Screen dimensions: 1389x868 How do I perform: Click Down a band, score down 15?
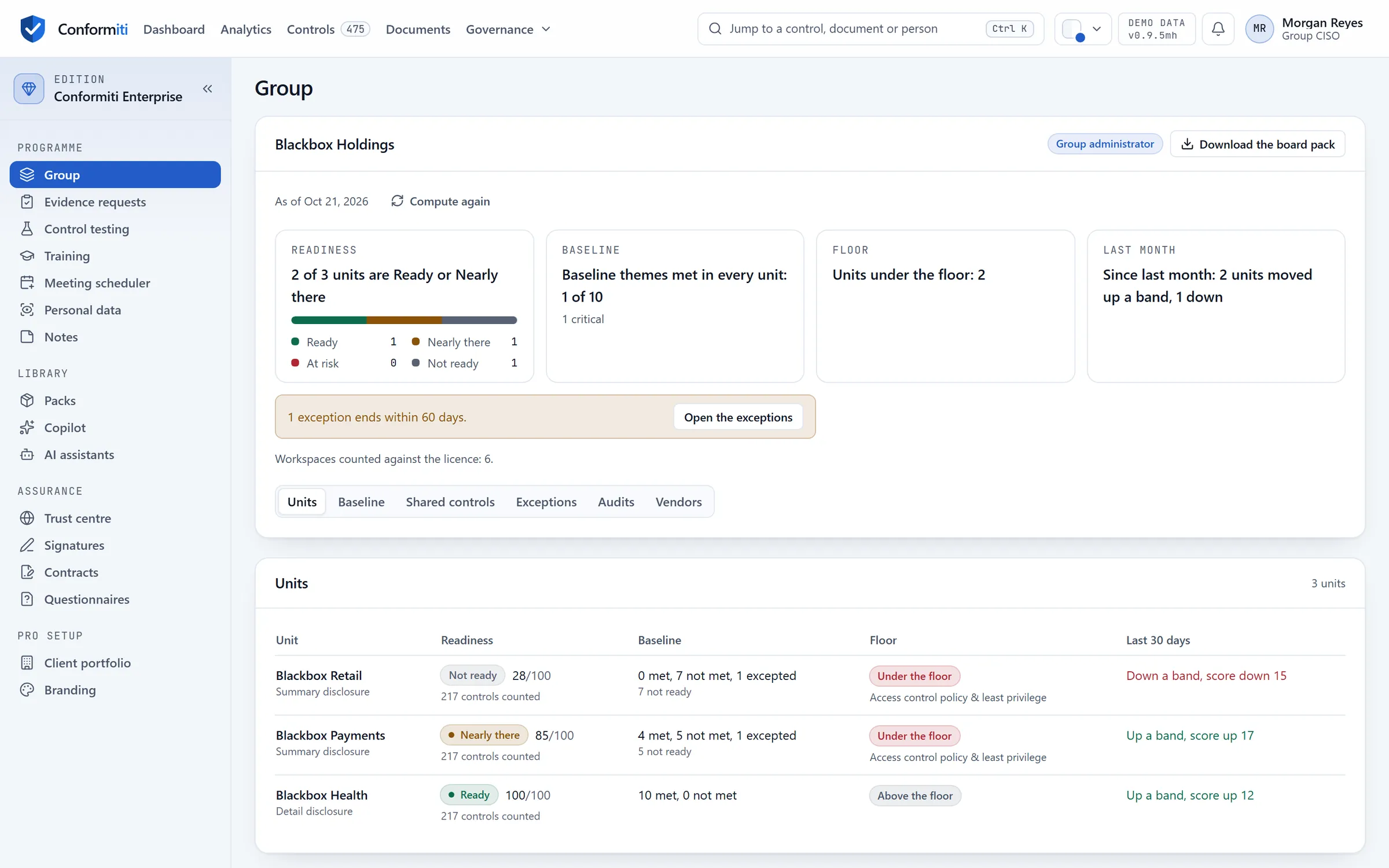click(x=1206, y=675)
